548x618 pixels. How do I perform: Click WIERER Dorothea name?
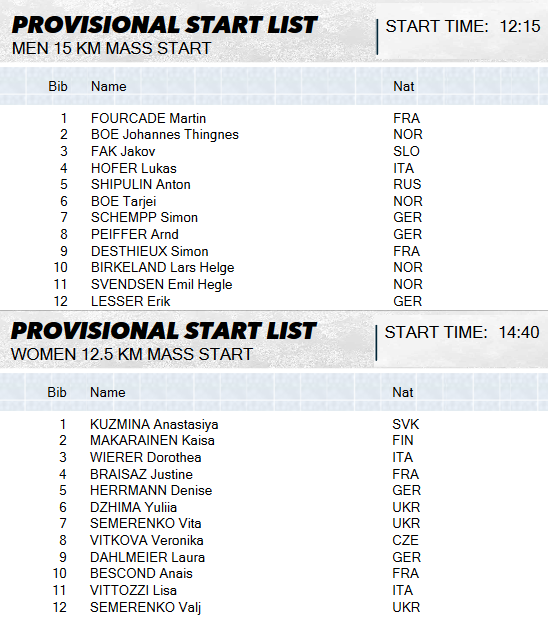coord(145,457)
